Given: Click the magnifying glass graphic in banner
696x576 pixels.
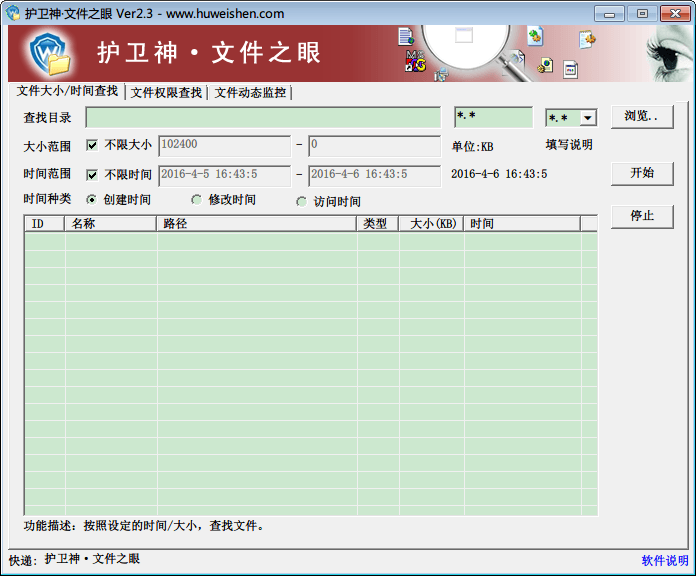Looking at the screenshot, I should tap(473, 53).
